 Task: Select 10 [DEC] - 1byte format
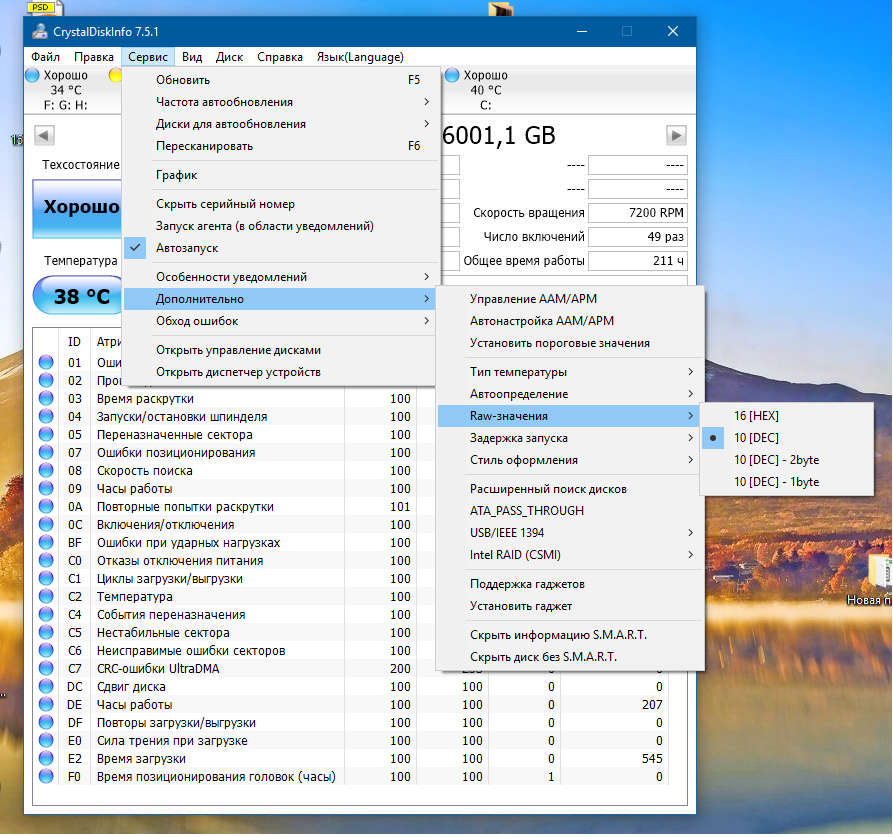[x=787, y=482]
